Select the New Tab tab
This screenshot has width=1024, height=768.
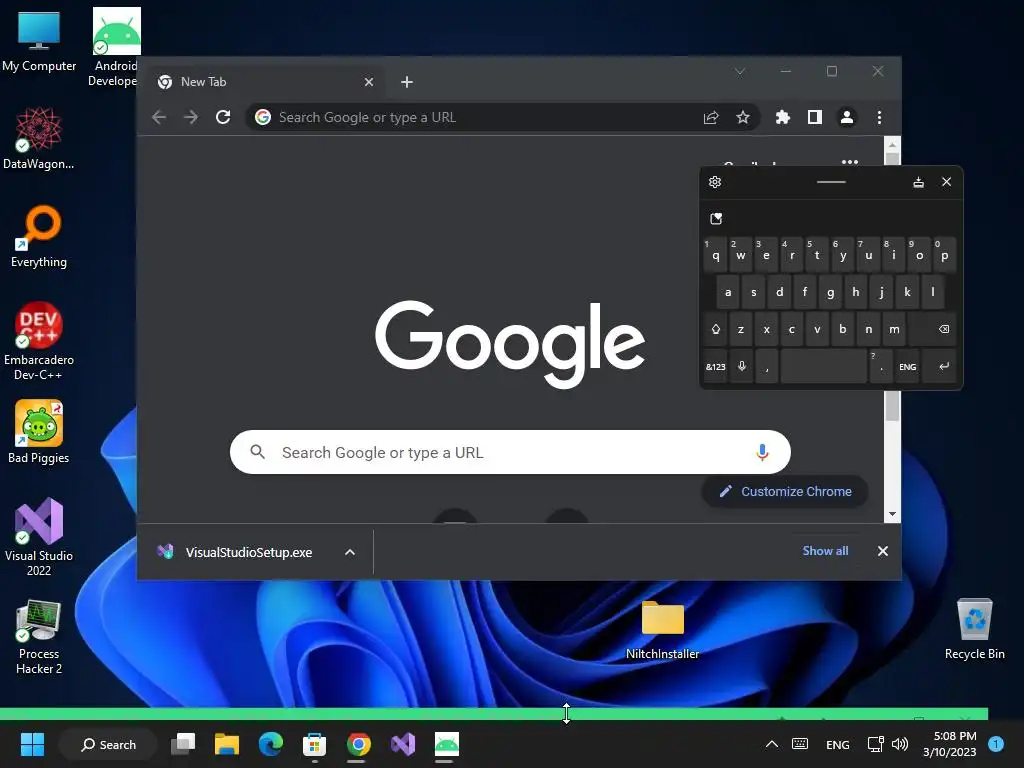pyautogui.click(x=264, y=82)
